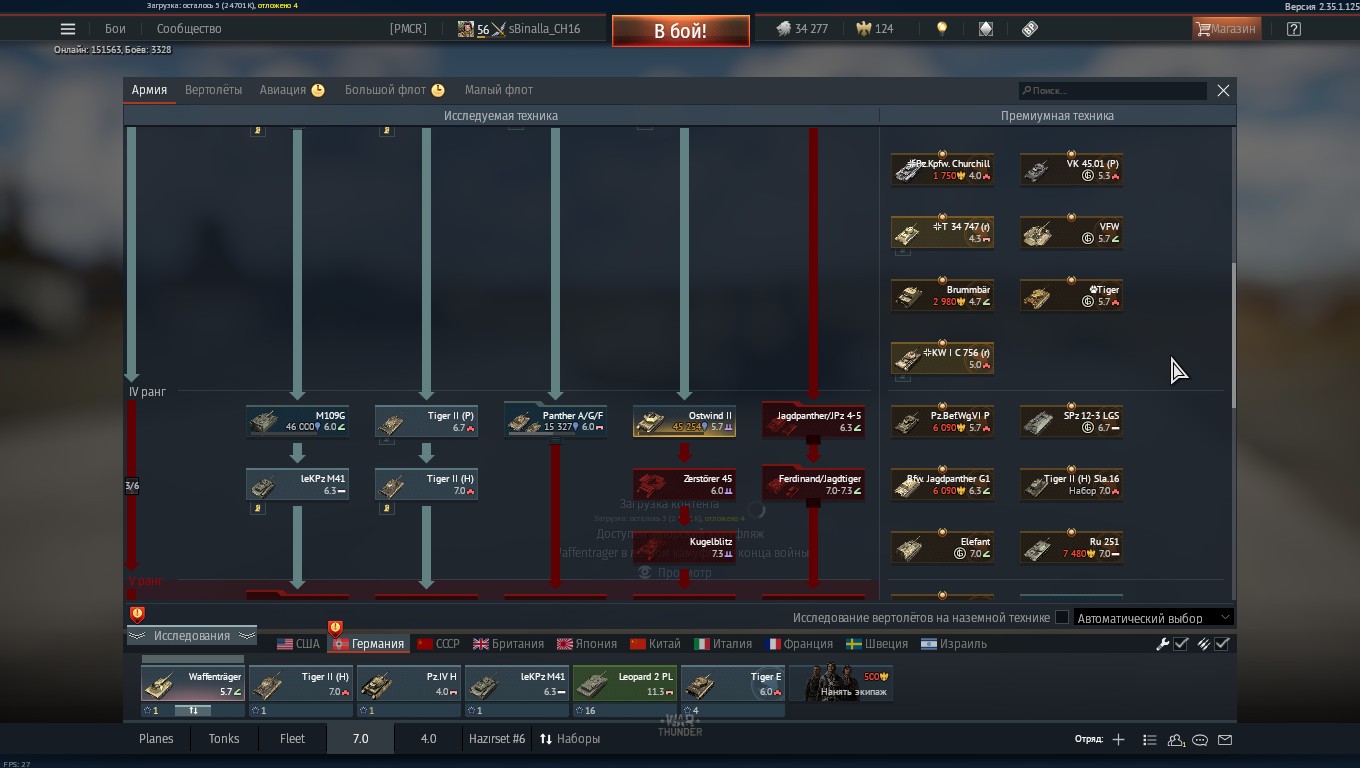The width and height of the screenshot is (1360, 768).
Task: Open the diamond-shaped icon in top bar
Action: tap(986, 29)
